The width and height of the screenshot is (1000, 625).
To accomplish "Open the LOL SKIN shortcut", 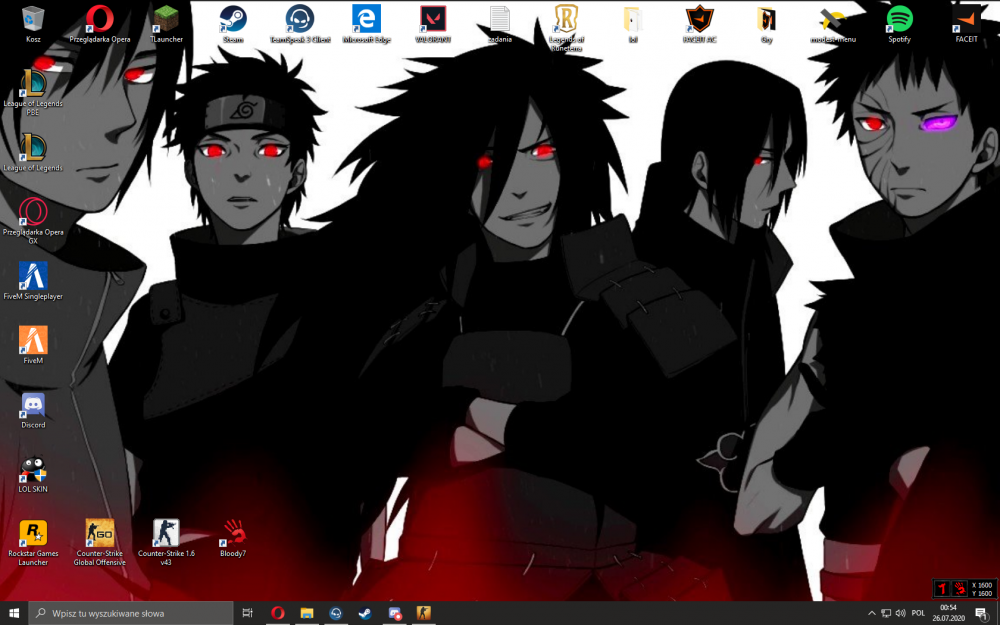I will click(x=33, y=474).
